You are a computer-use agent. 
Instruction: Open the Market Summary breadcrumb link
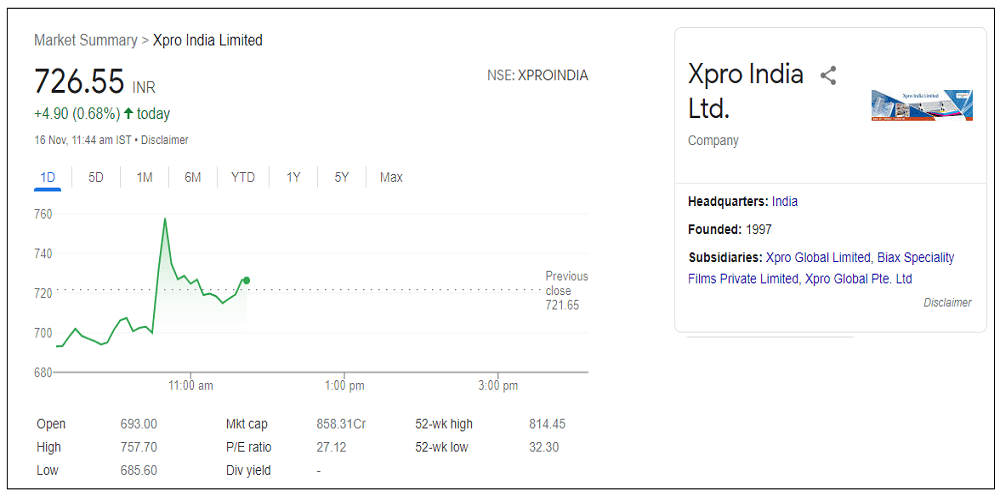click(x=85, y=40)
